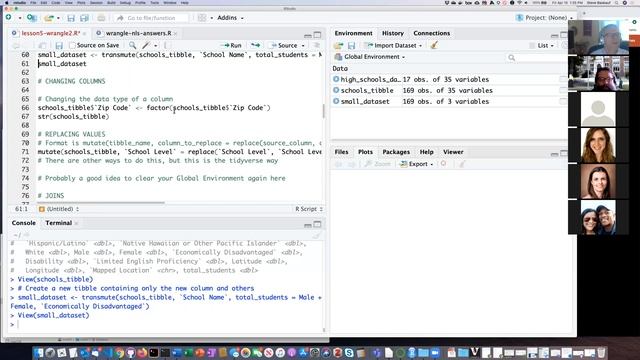This screenshot has width=640, height=360.
Task: Open the Import Dataset dropdown
Action: pos(394,45)
